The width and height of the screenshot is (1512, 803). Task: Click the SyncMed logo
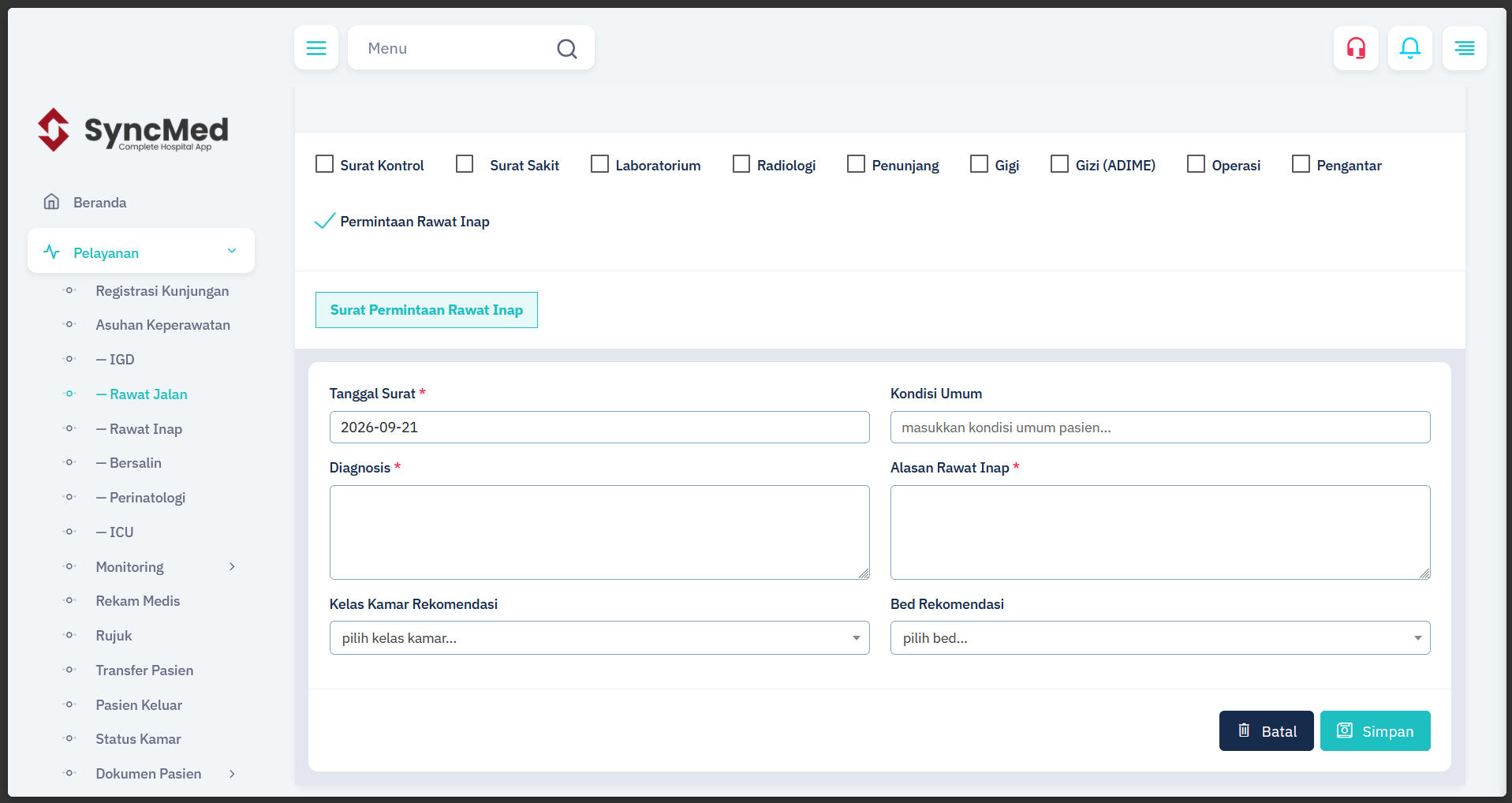(133, 130)
